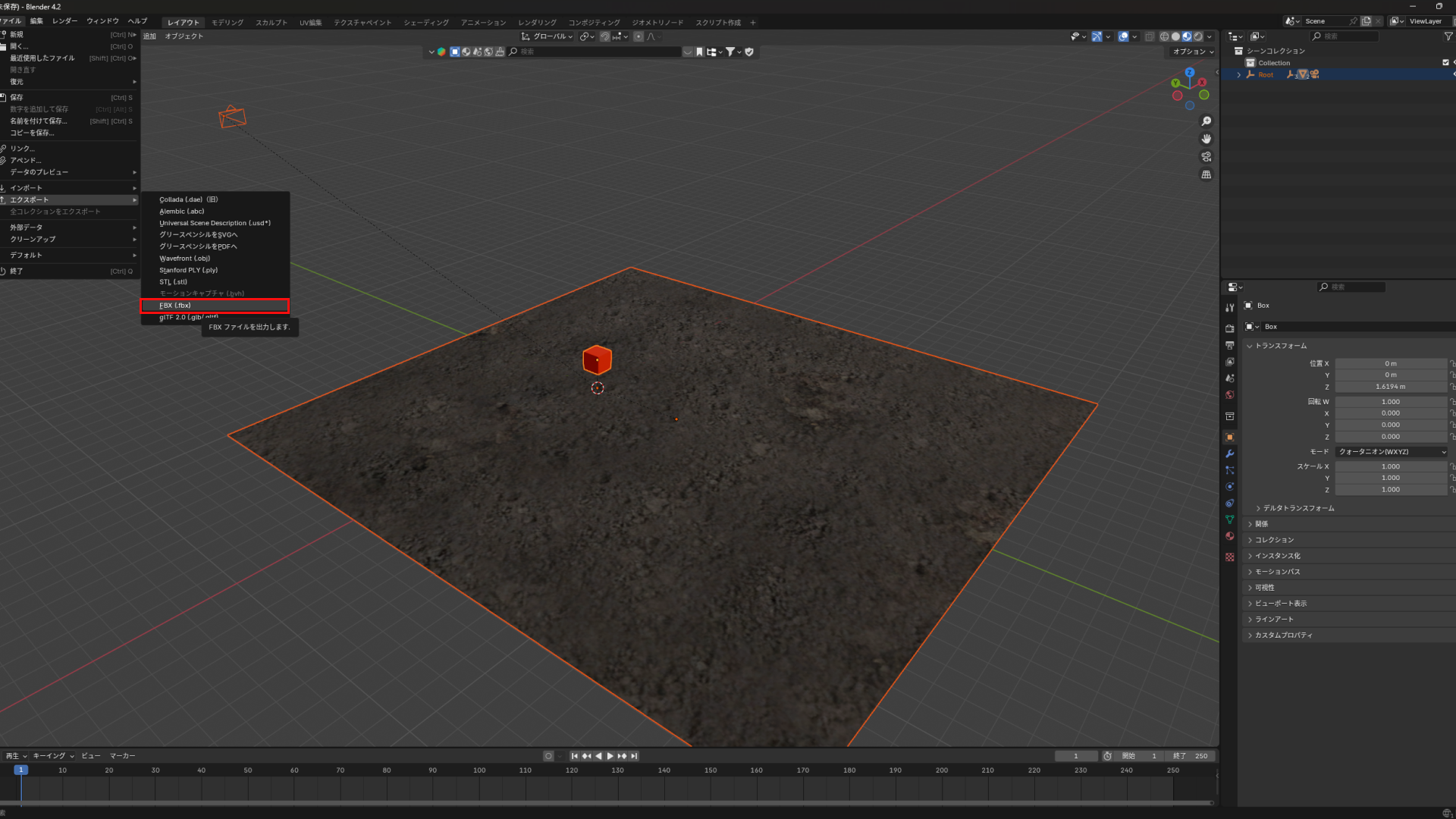The width and height of the screenshot is (1456, 819).
Task: Open the Modifiers wrench tab
Action: pos(1229,454)
